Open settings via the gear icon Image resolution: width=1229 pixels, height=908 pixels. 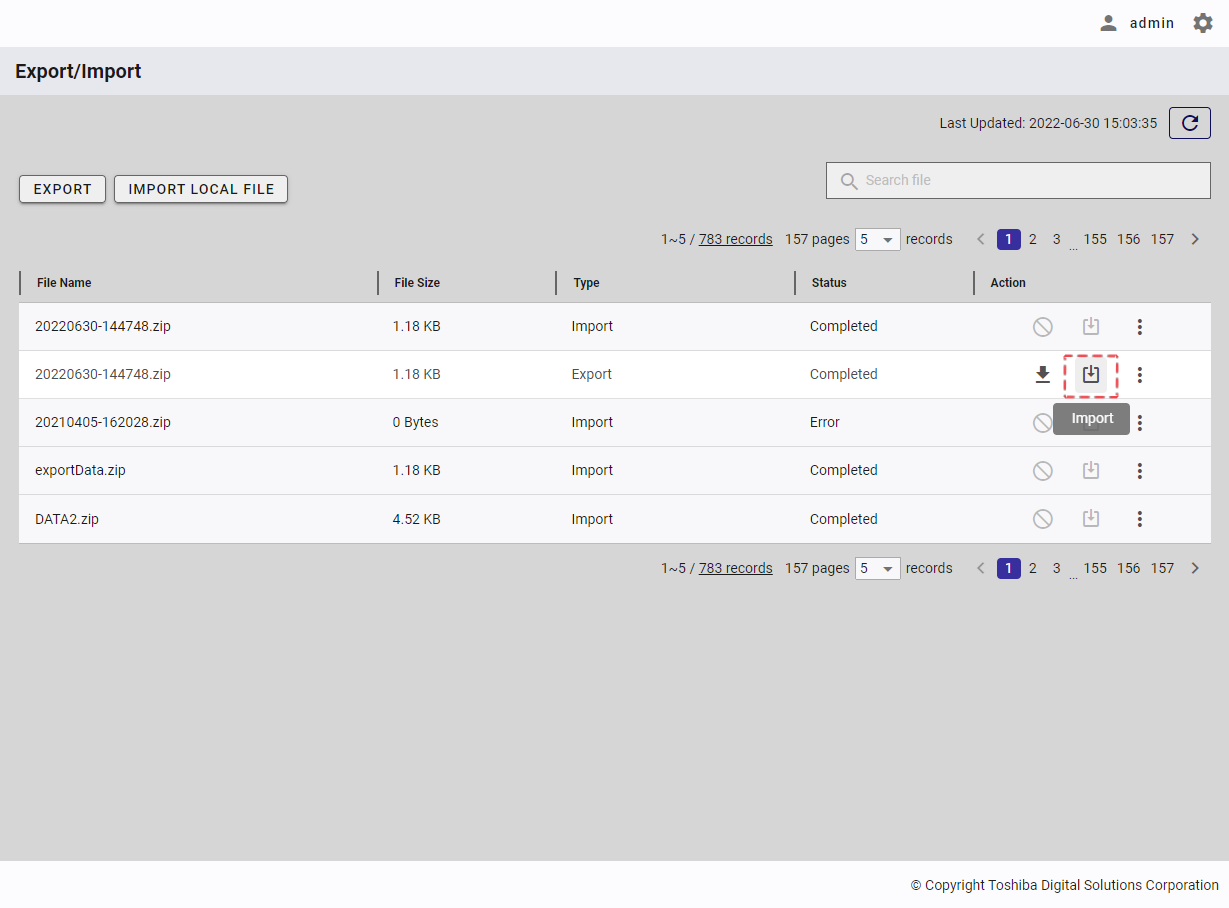(1202, 23)
